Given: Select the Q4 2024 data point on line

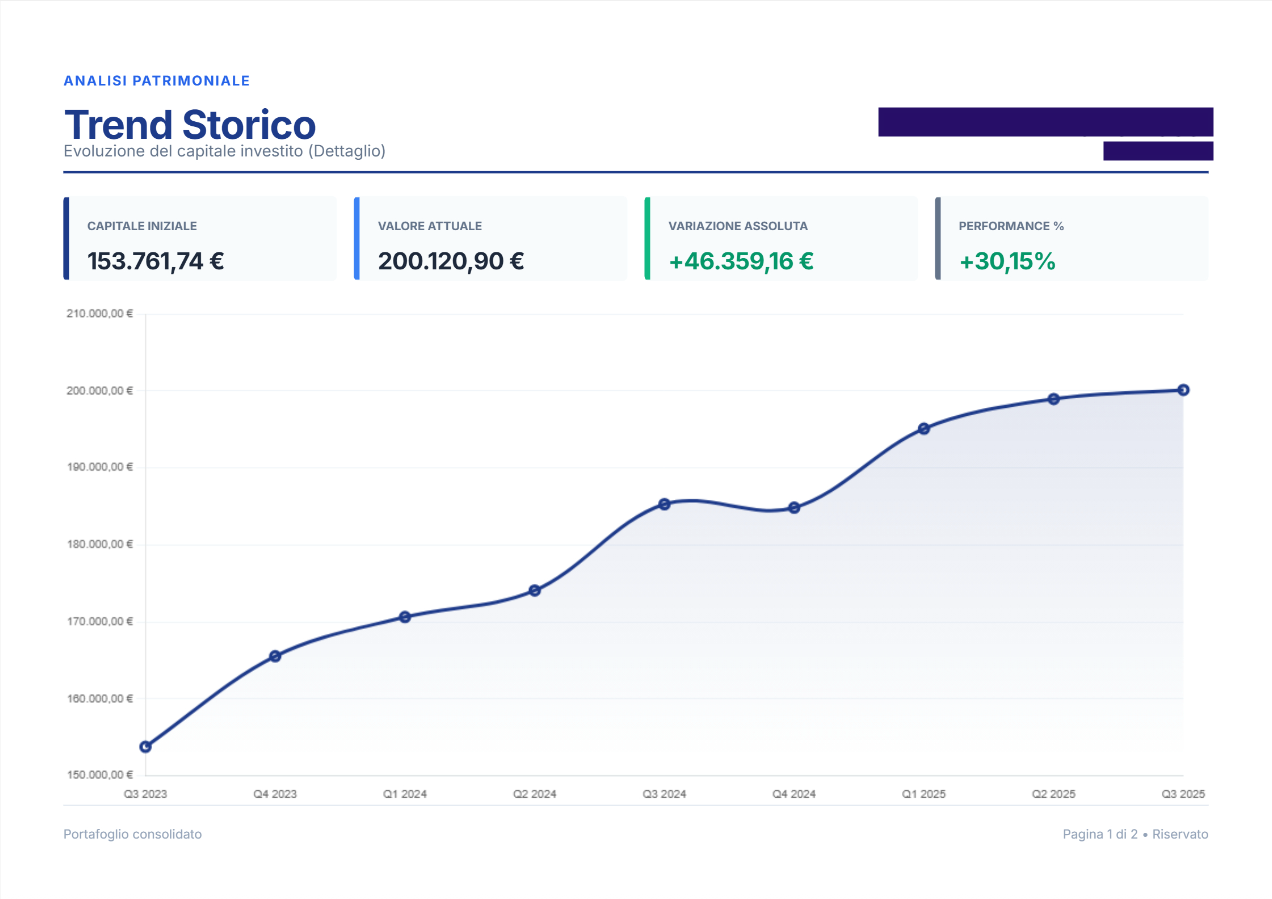Looking at the screenshot, I should (x=794, y=507).
